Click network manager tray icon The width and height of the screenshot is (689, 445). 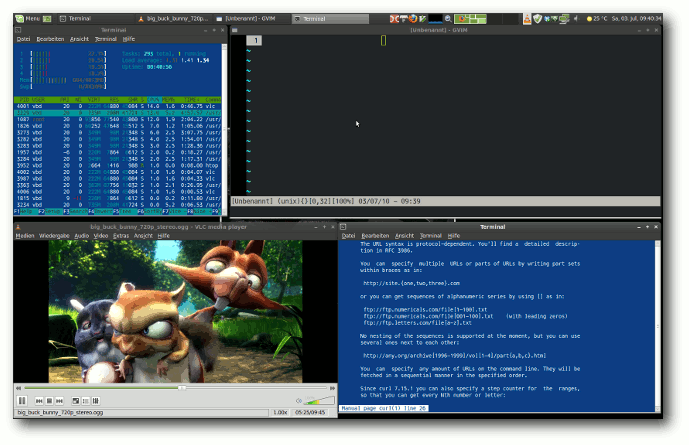click(565, 18)
